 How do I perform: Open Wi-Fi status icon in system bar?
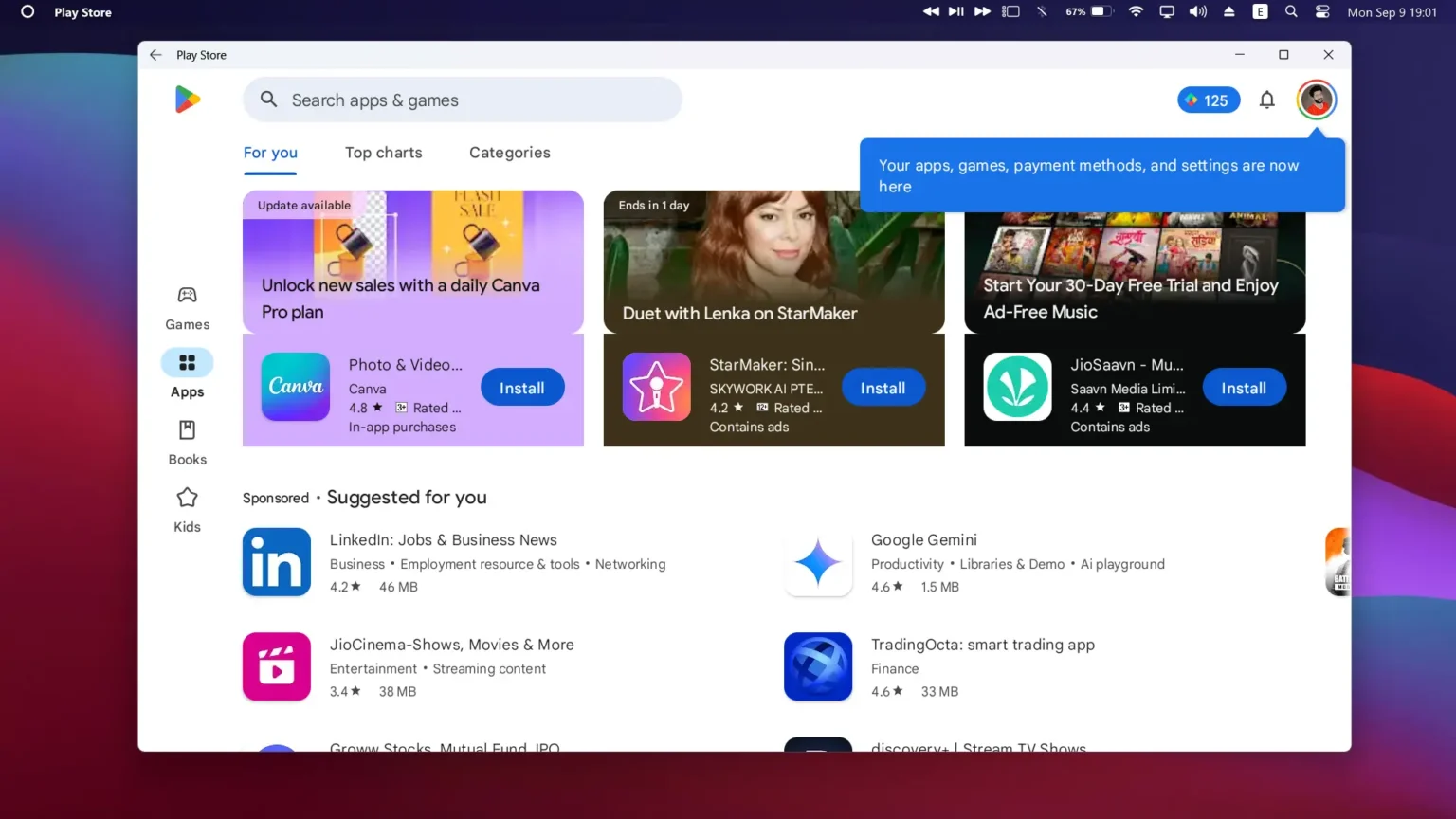(x=1136, y=12)
